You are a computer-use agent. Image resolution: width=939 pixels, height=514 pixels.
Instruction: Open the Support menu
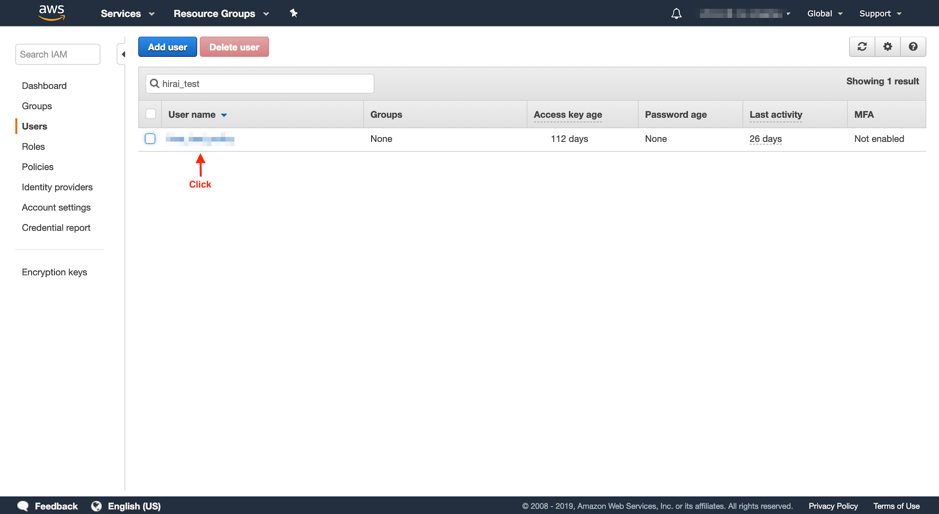tap(880, 14)
